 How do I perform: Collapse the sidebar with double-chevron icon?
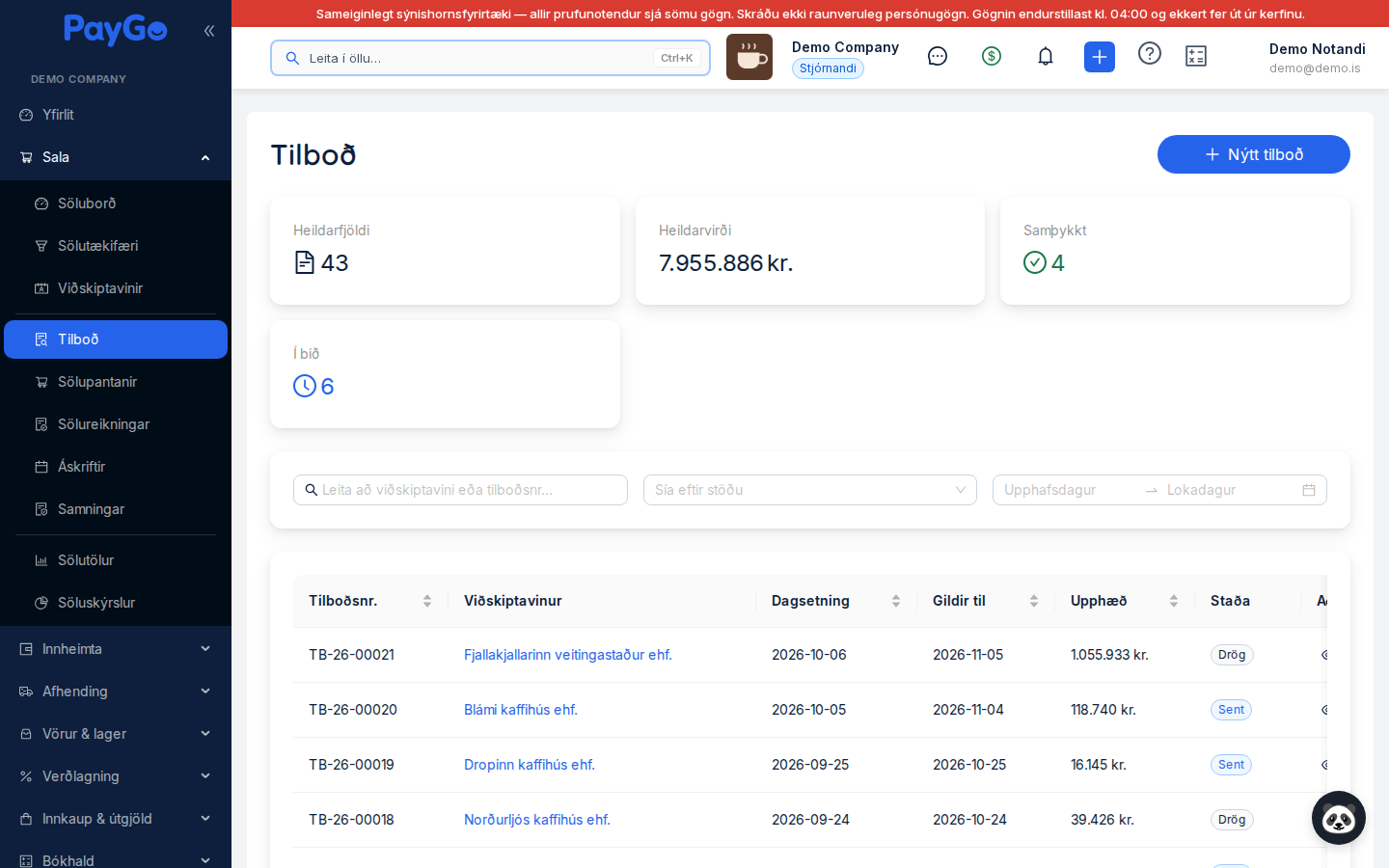click(x=208, y=30)
